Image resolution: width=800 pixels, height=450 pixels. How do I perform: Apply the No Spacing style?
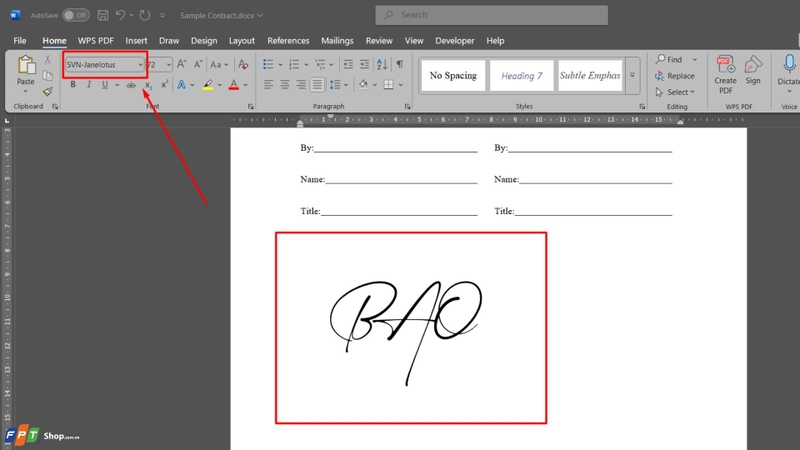453,76
